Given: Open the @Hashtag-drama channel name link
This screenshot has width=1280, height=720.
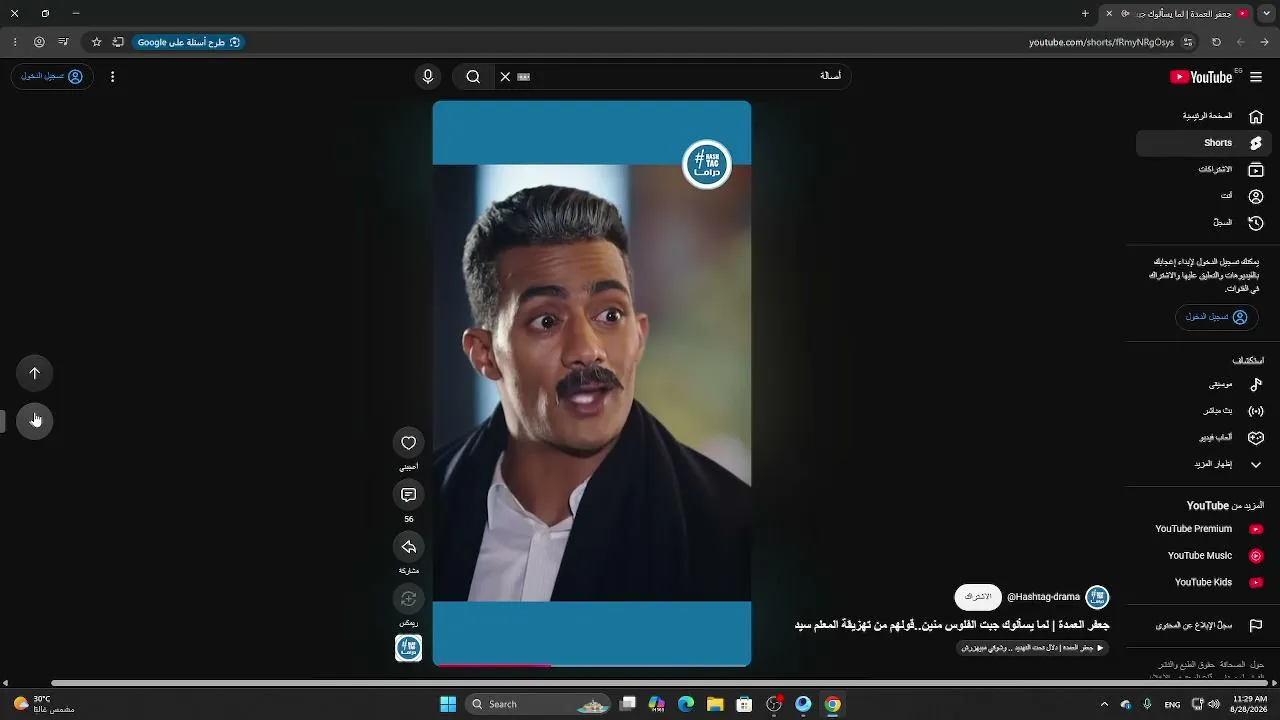Looking at the screenshot, I should pyautogui.click(x=1043, y=597).
